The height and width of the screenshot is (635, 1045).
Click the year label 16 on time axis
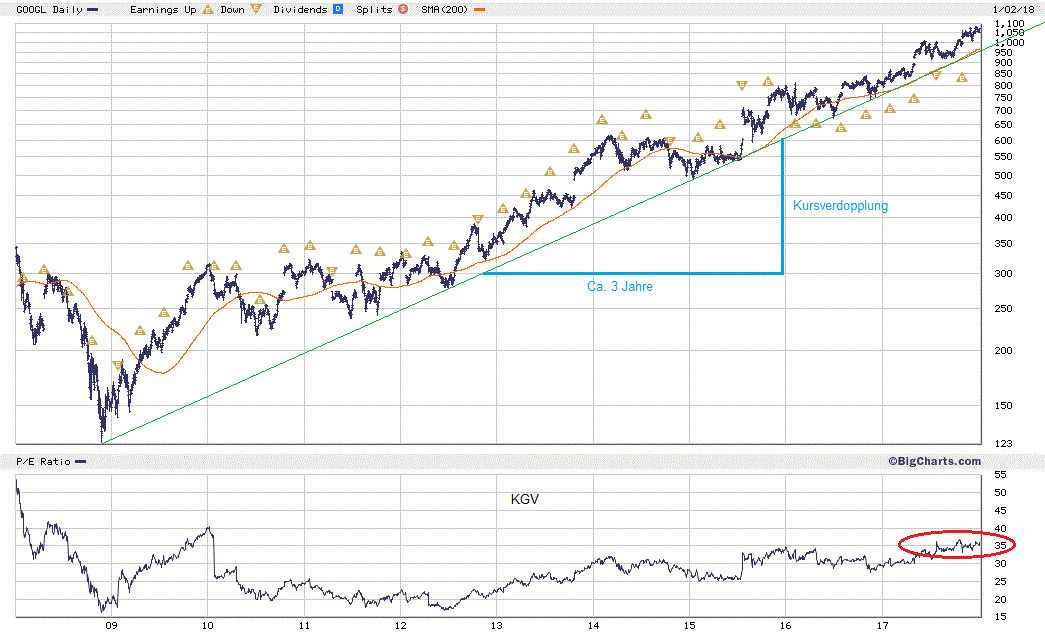point(786,625)
